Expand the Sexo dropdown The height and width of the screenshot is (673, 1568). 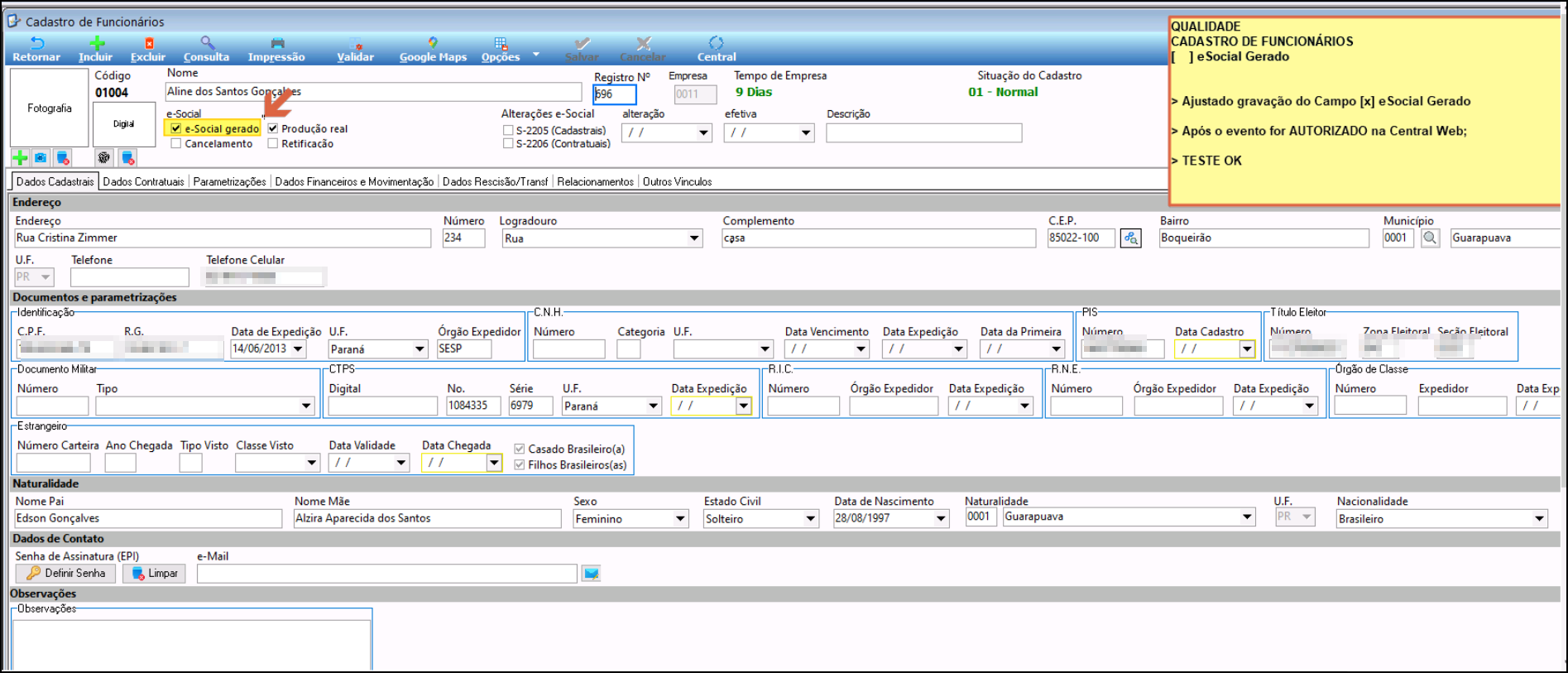(680, 519)
